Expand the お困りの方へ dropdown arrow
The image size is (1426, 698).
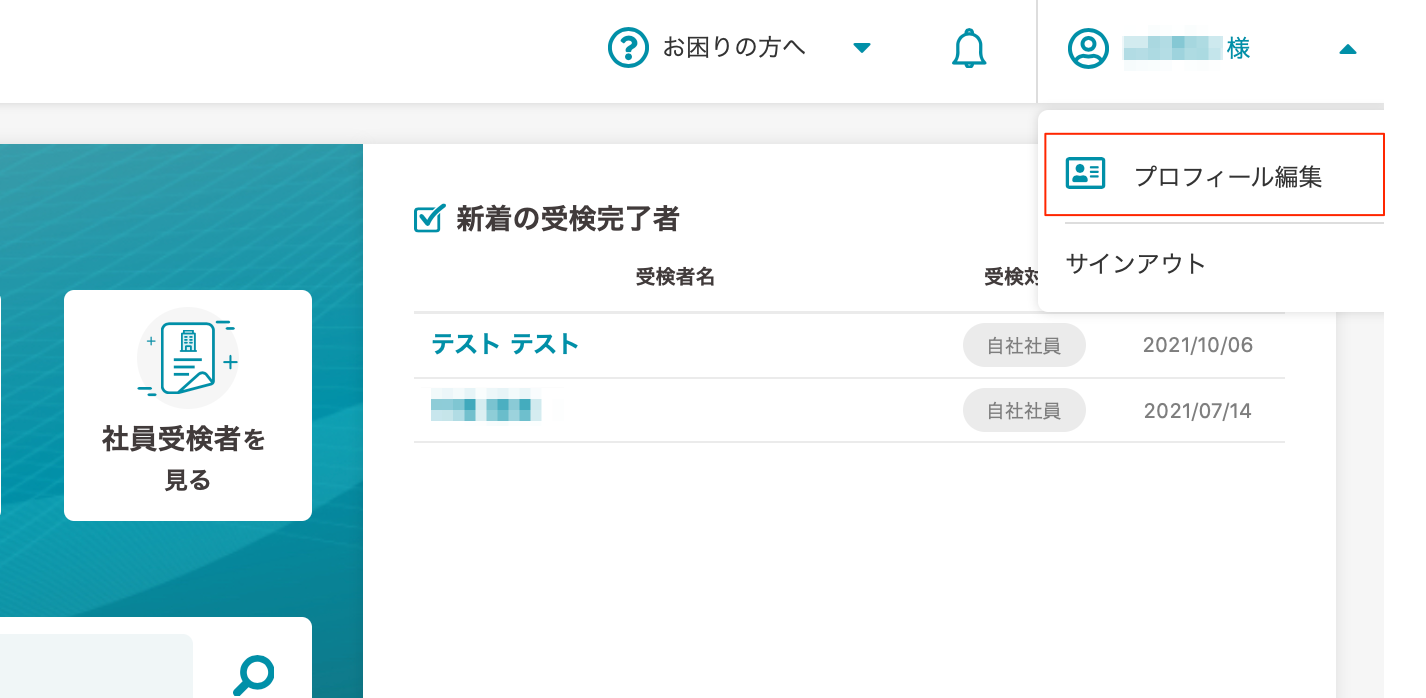(862, 47)
